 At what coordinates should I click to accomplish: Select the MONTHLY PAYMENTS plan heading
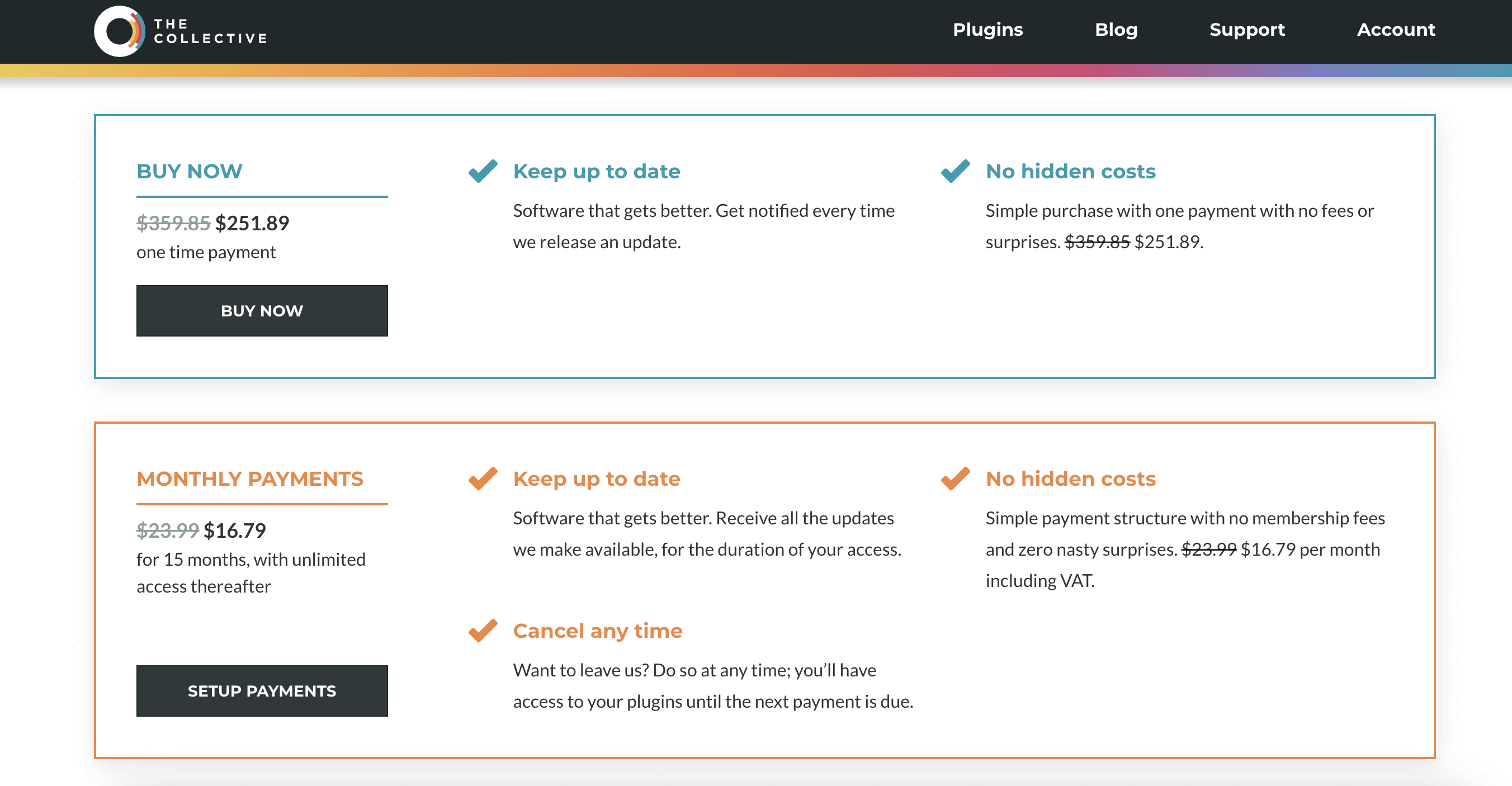[250, 479]
